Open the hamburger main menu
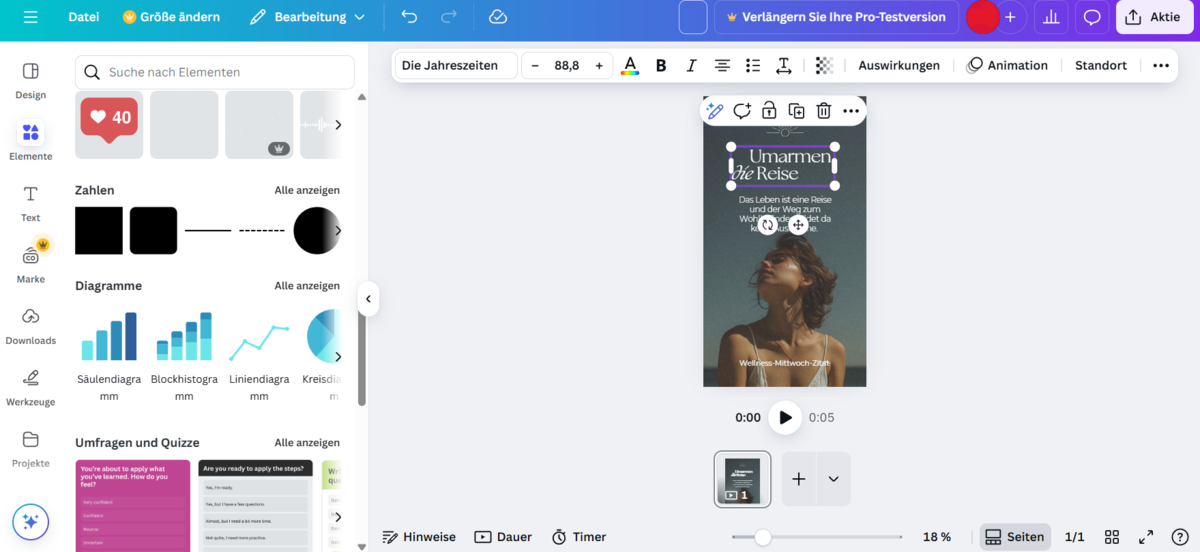This screenshot has height=552, width=1200. (x=30, y=17)
